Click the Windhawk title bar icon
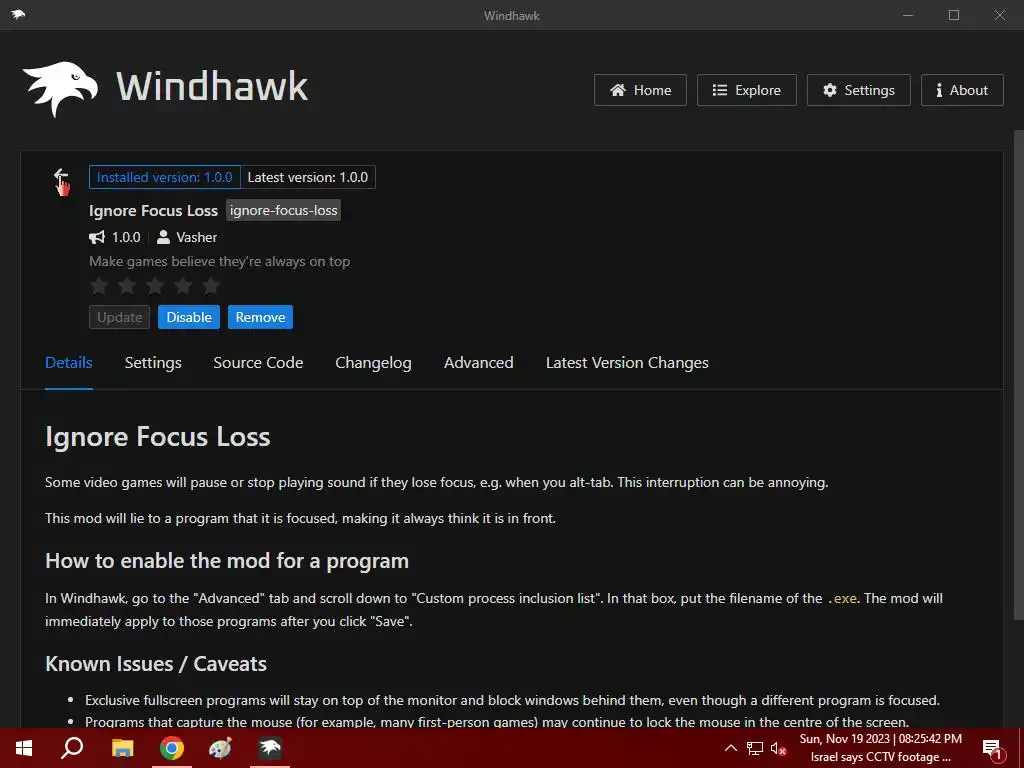 (18, 14)
